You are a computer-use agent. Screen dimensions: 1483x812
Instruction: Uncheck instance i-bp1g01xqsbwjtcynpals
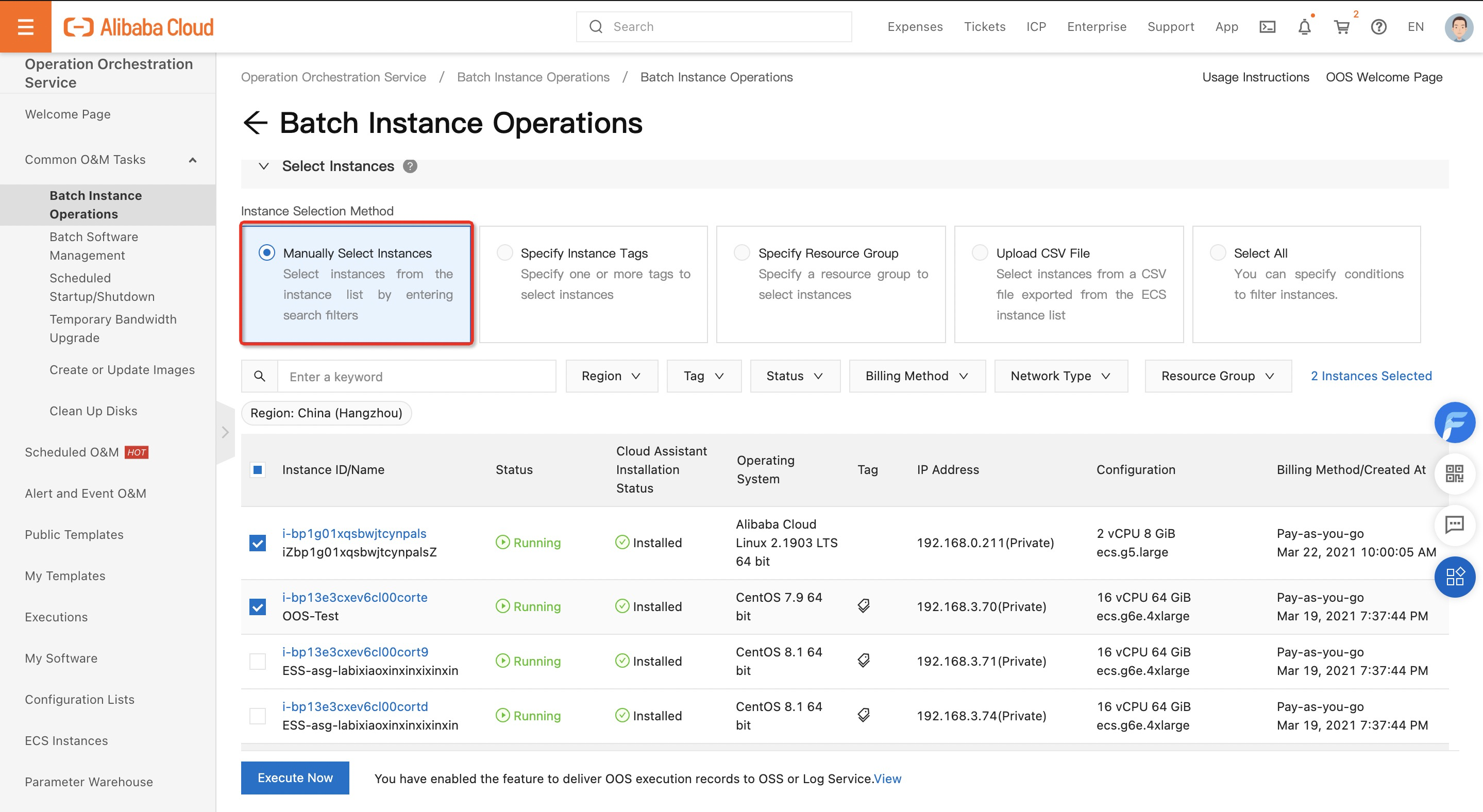(x=257, y=543)
